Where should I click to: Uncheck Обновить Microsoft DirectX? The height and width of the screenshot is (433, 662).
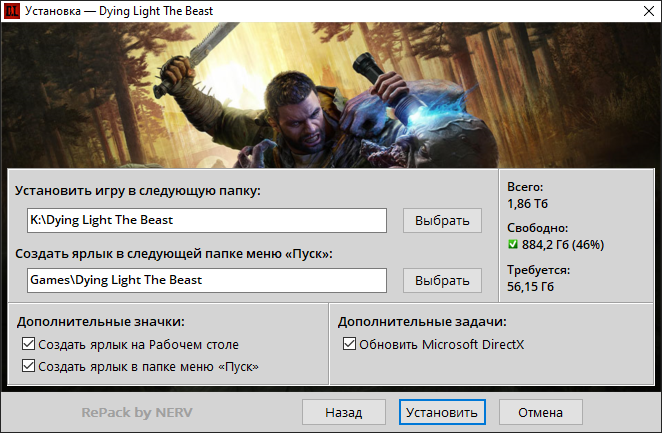(349, 345)
